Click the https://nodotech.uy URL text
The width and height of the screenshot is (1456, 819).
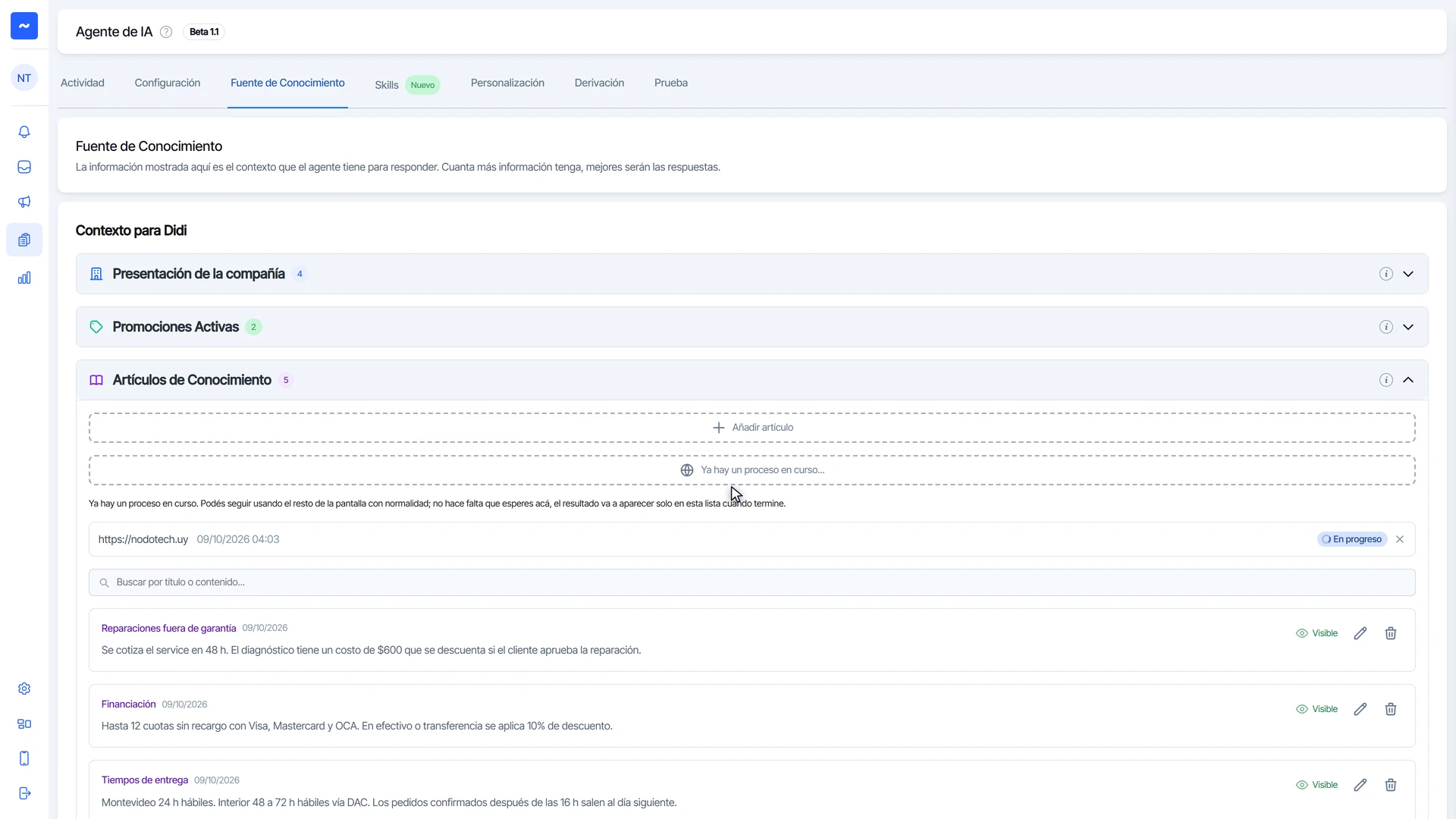point(143,539)
